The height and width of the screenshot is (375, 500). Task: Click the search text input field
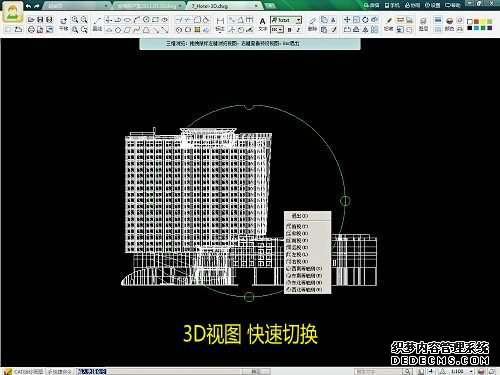(378, 371)
